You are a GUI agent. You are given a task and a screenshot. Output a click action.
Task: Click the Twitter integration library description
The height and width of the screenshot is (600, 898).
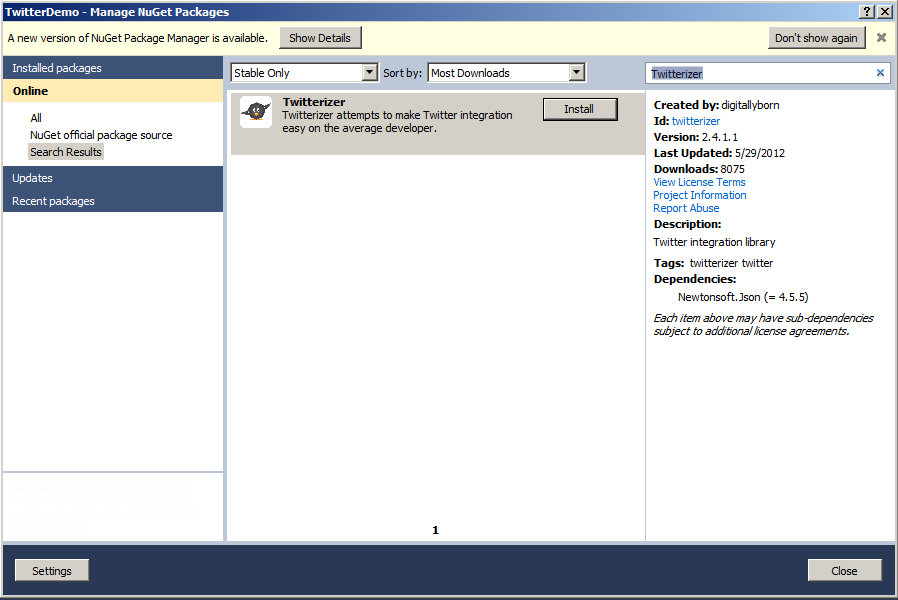pyautogui.click(x=714, y=242)
